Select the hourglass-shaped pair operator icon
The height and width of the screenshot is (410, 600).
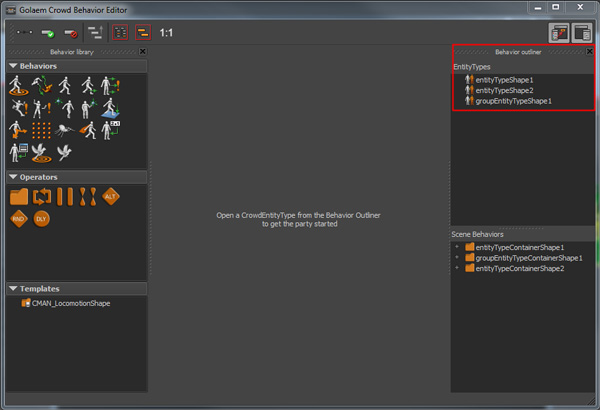pyautogui.click(x=88, y=197)
